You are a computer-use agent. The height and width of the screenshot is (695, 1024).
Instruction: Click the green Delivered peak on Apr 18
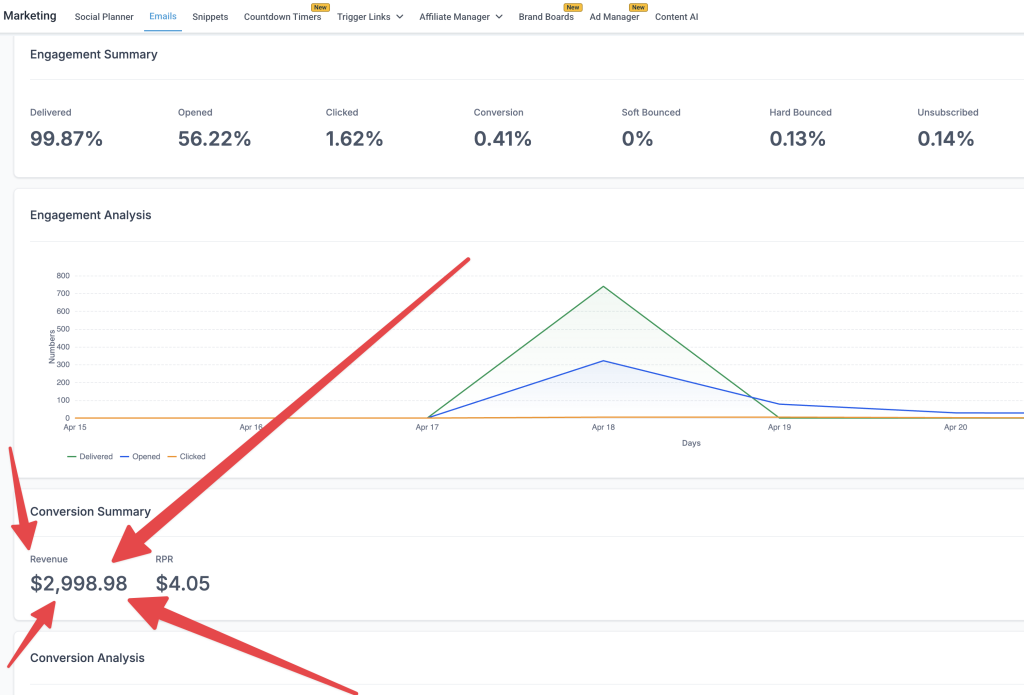603,287
